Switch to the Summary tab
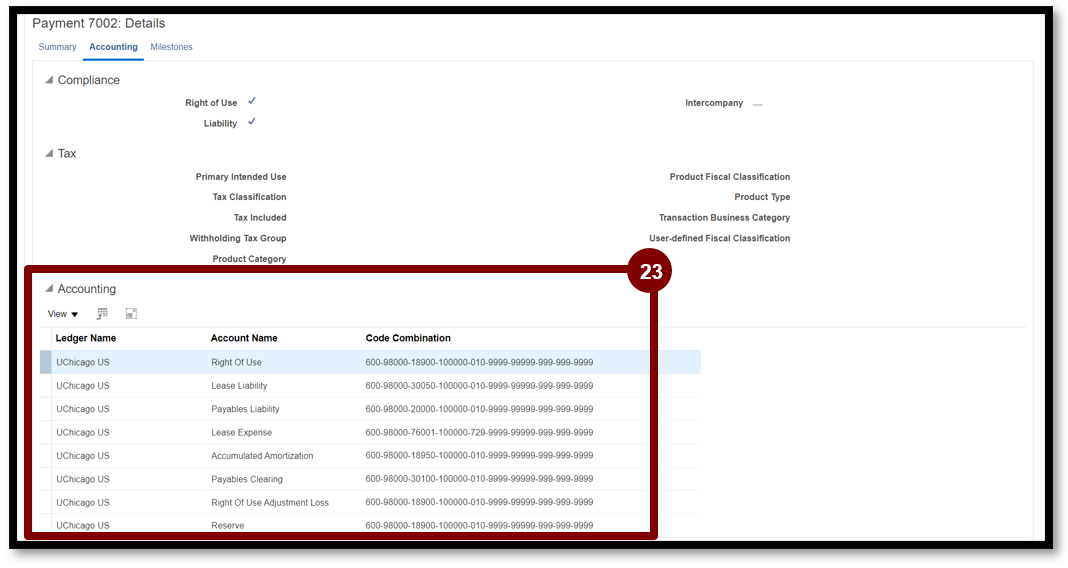This screenshot has width=1068, height=568. point(57,47)
